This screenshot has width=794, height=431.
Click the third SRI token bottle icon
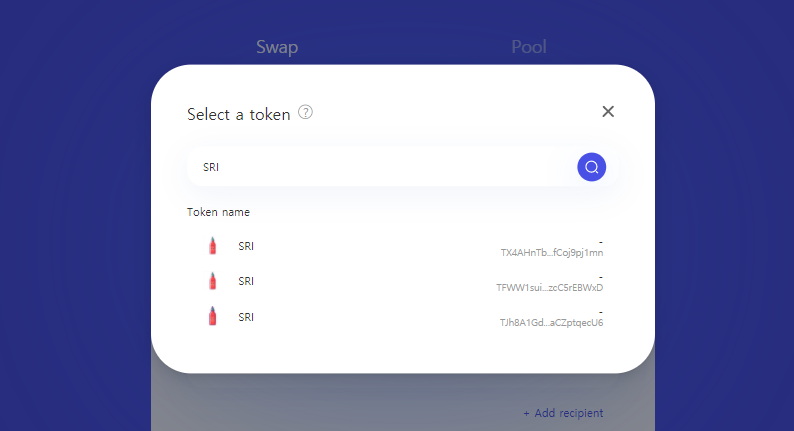pos(212,317)
